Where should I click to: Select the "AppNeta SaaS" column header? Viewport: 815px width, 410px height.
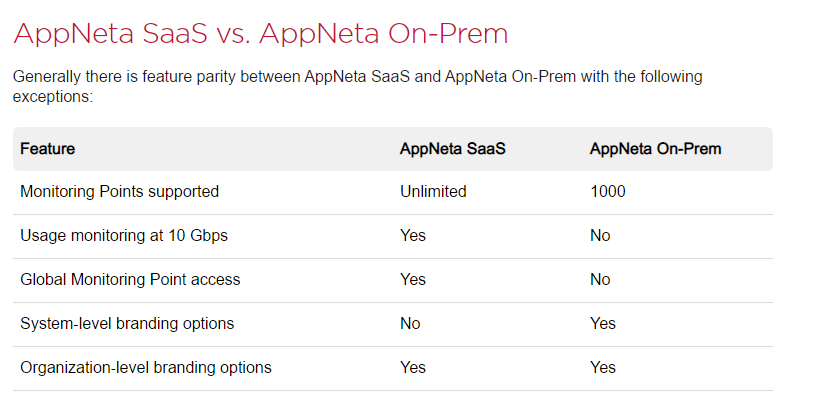453,149
